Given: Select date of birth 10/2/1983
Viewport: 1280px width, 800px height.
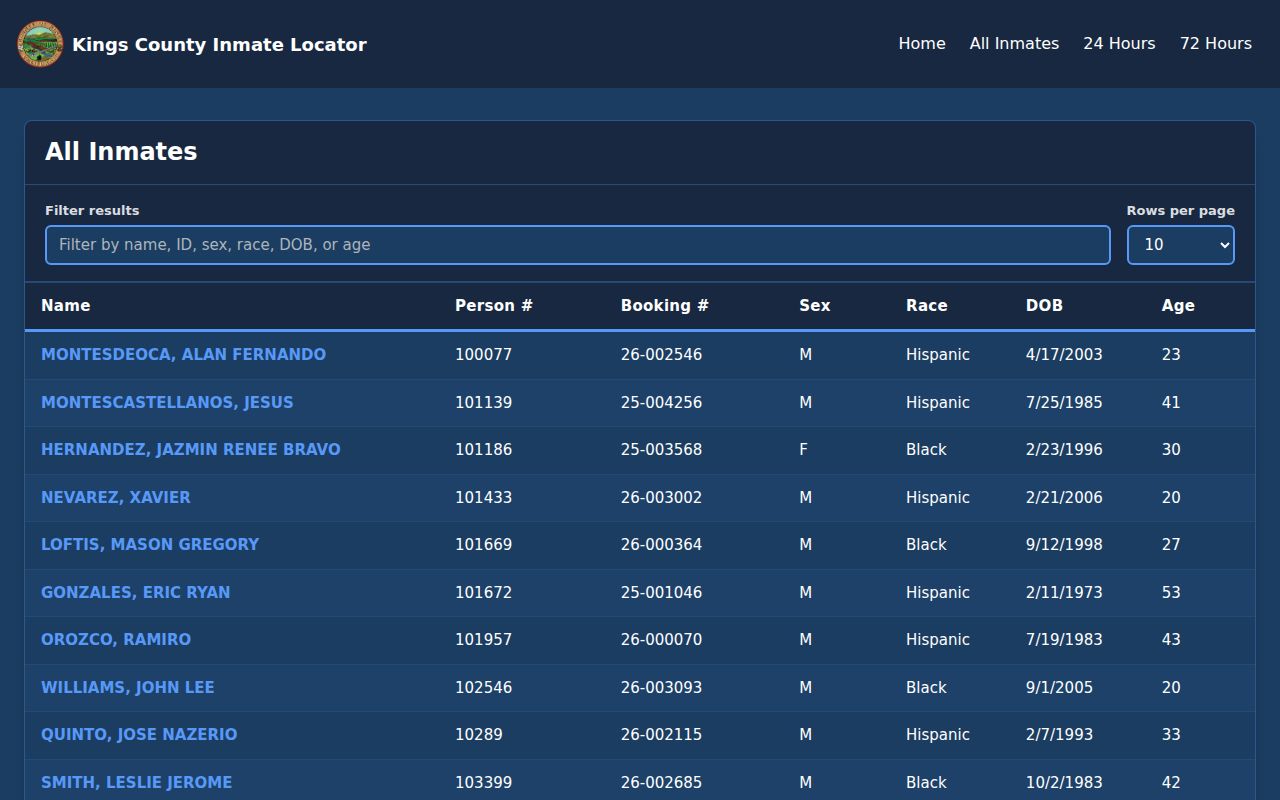Looking at the screenshot, I should (1064, 783).
